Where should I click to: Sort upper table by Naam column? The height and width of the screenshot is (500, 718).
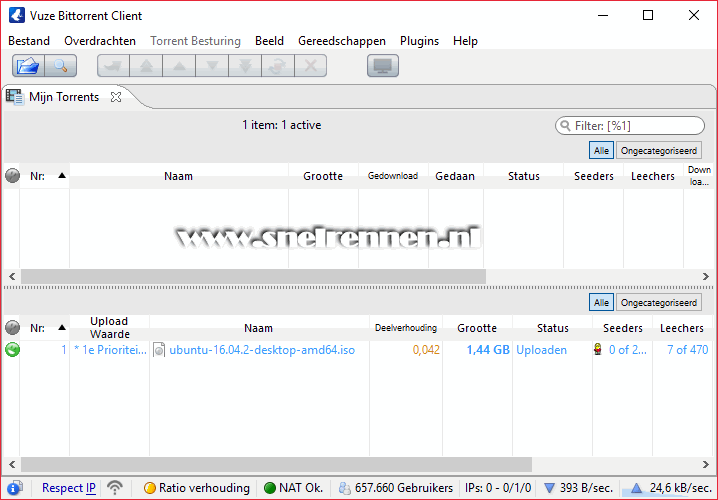(x=179, y=176)
